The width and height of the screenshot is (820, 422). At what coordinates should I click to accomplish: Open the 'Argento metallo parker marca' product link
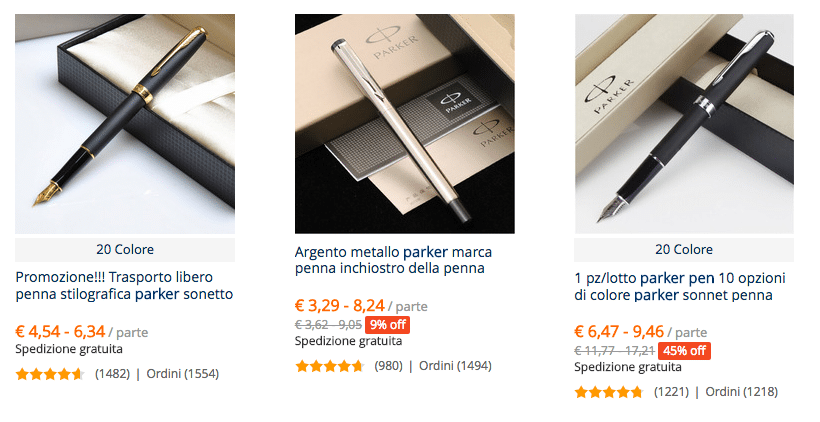click(393, 260)
